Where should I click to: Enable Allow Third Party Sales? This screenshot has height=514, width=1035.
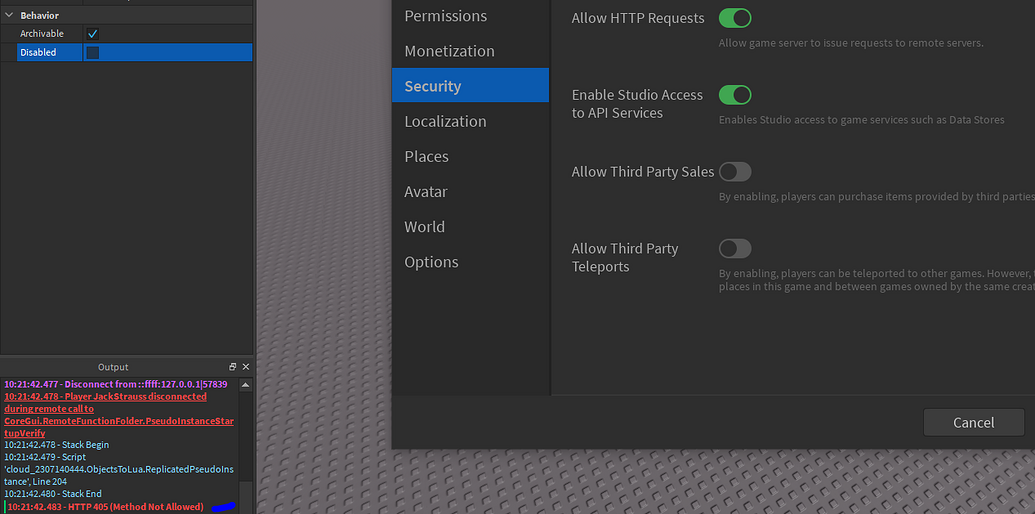click(x=735, y=172)
